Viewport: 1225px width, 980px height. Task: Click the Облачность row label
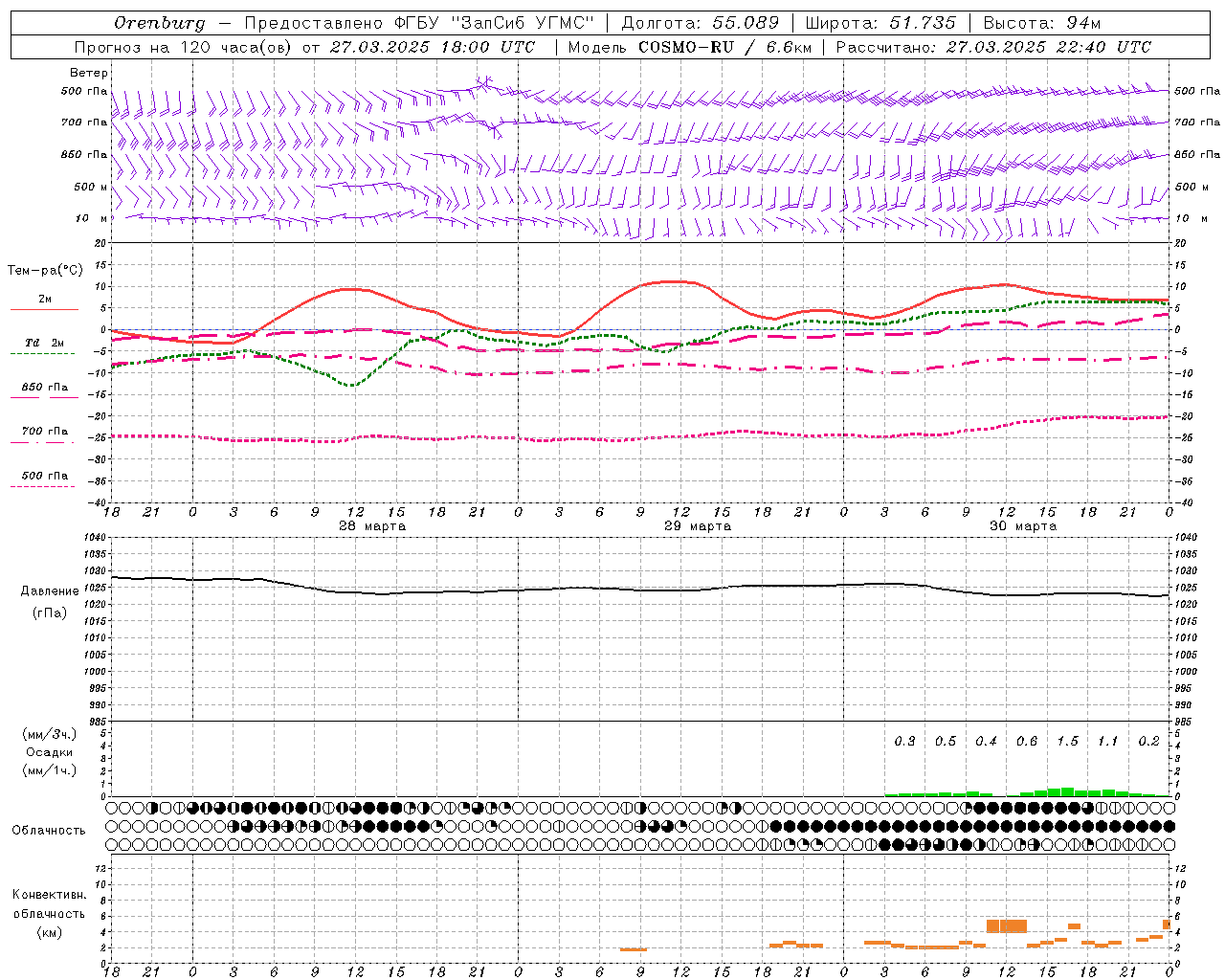point(49,831)
